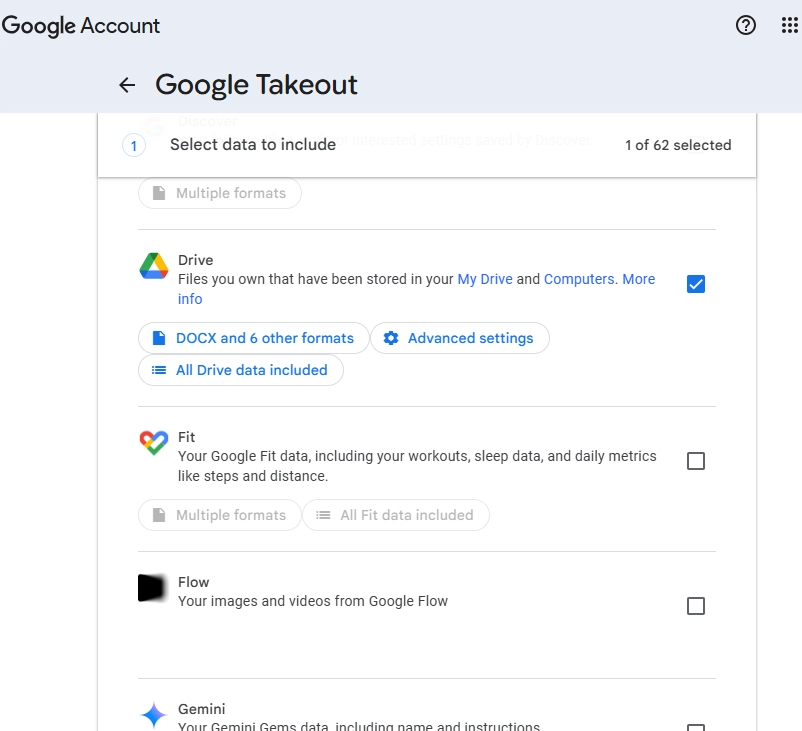Click the Gemini sparkle icon
This screenshot has width=802, height=731.
tap(152, 714)
